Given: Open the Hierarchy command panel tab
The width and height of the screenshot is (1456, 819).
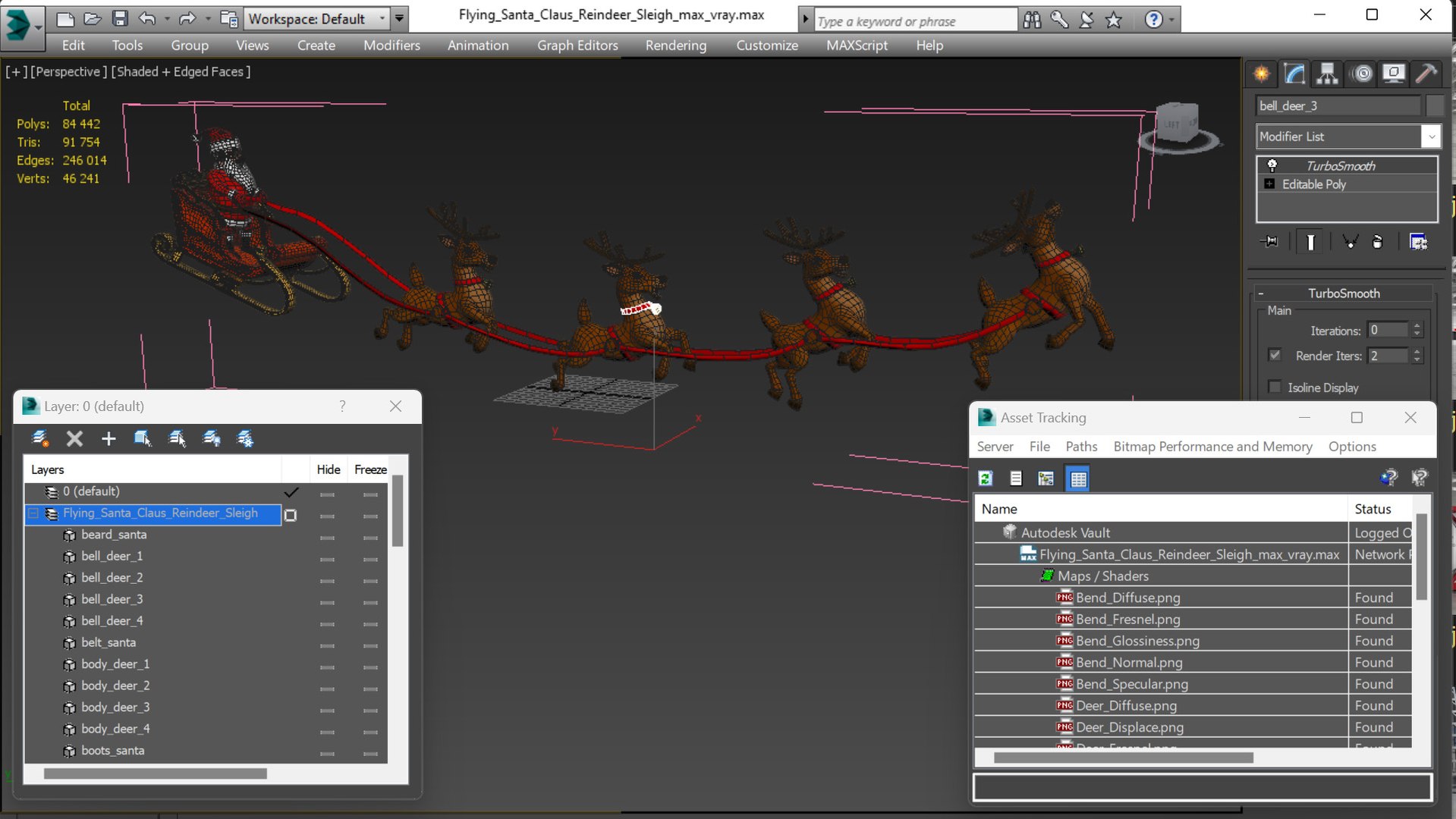Looking at the screenshot, I should [1327, 74].
